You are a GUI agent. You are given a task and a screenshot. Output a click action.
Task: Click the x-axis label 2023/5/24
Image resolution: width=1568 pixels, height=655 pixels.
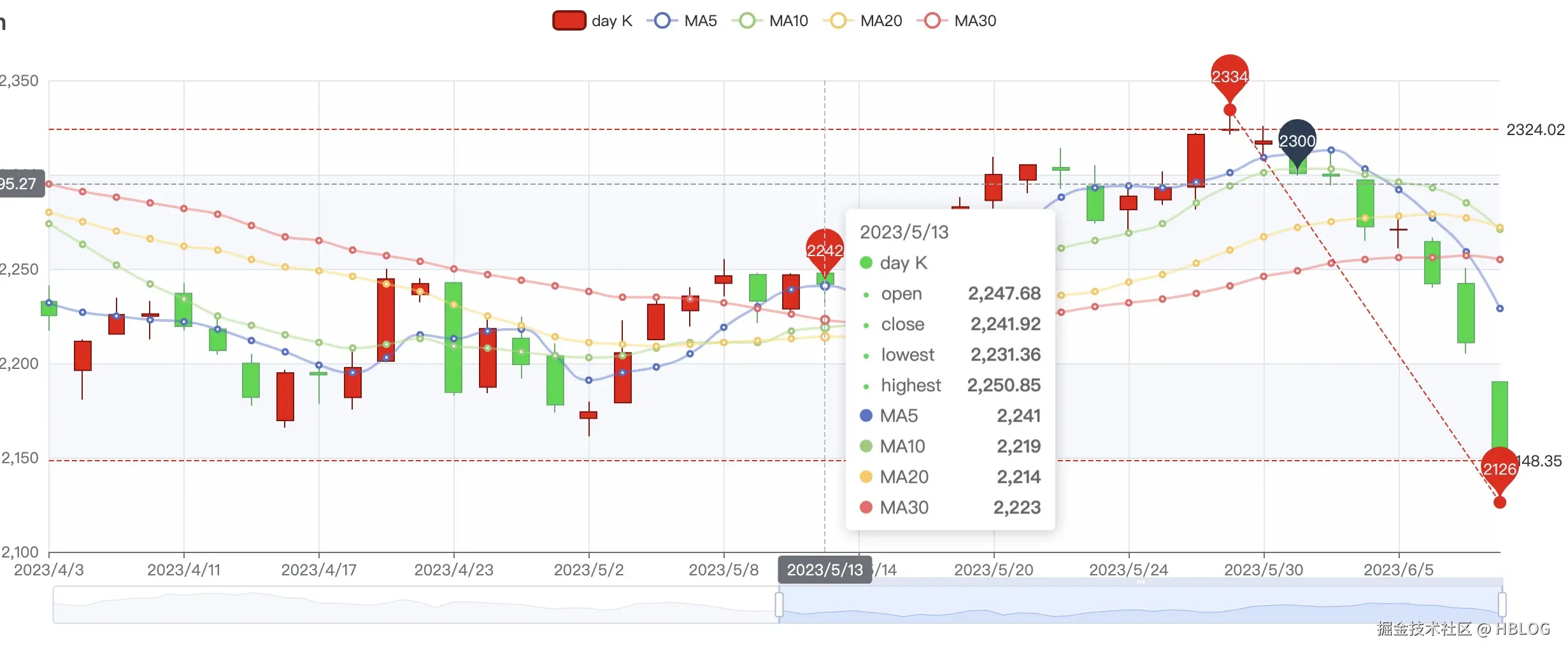coord(1129,570)
